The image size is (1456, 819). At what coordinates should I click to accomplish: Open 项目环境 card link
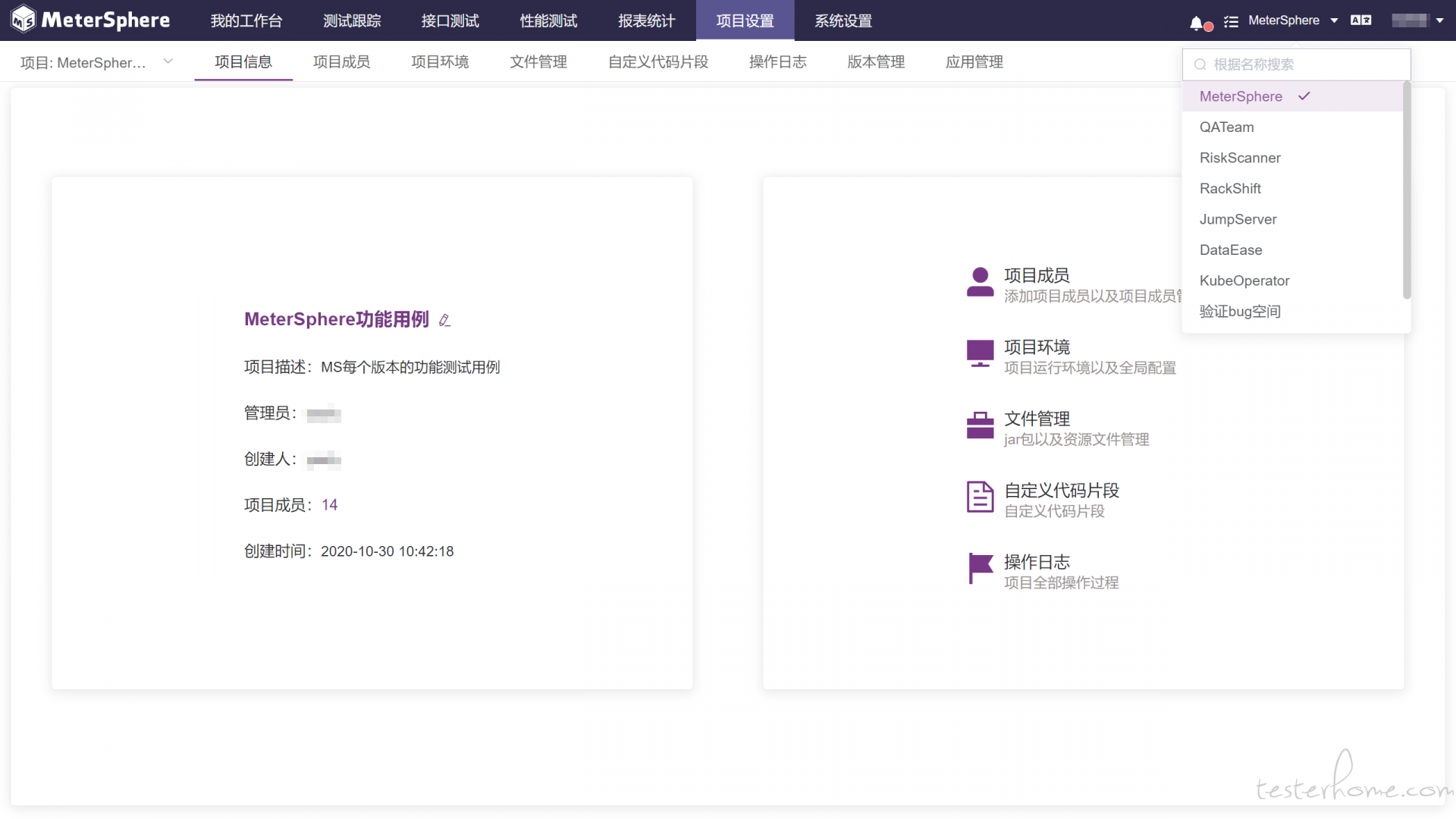coord(1037,347)
